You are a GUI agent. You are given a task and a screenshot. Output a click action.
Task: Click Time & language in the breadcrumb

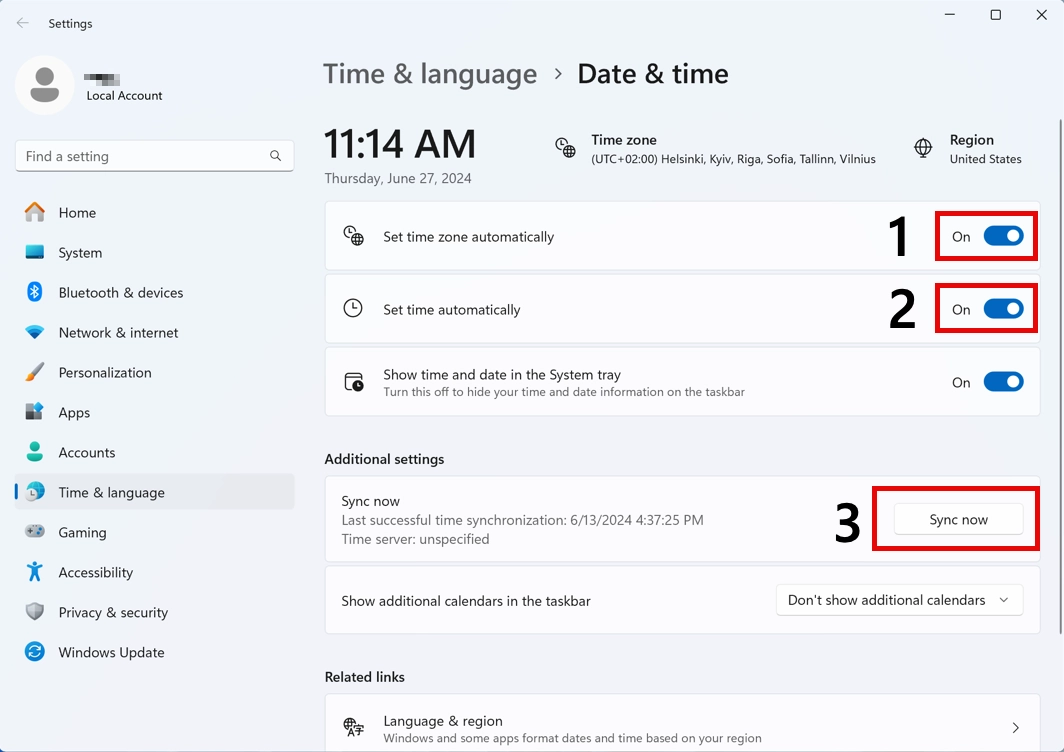point(430,73)
